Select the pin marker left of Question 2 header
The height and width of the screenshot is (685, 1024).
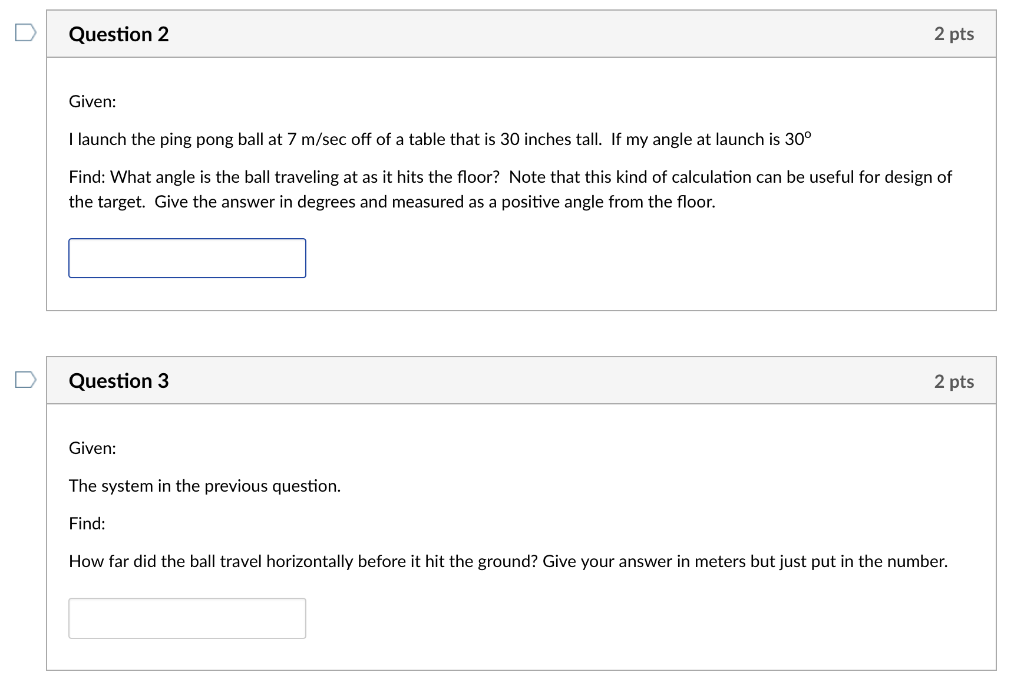(x=25, y=32)
